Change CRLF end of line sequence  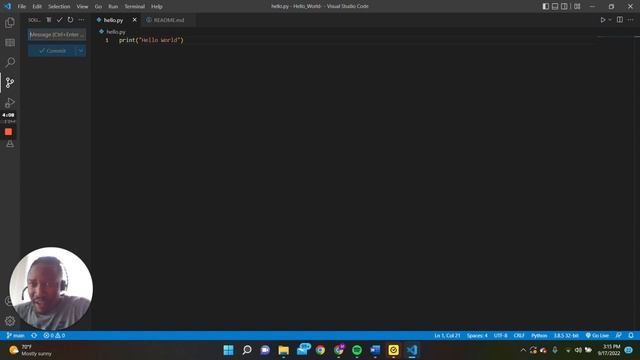click(519, 336)
